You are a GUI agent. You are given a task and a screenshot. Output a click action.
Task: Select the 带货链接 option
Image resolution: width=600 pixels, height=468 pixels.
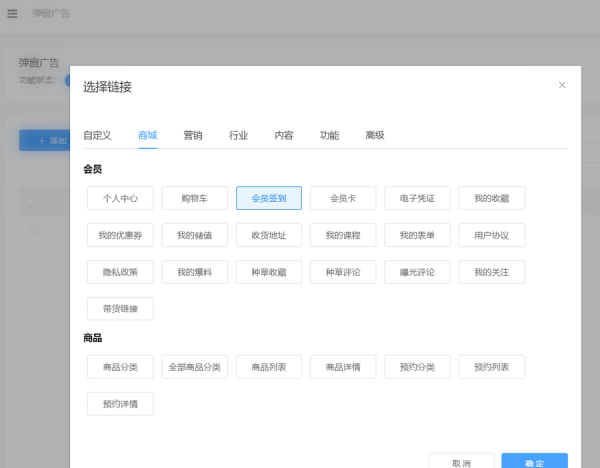coord(120,308)
